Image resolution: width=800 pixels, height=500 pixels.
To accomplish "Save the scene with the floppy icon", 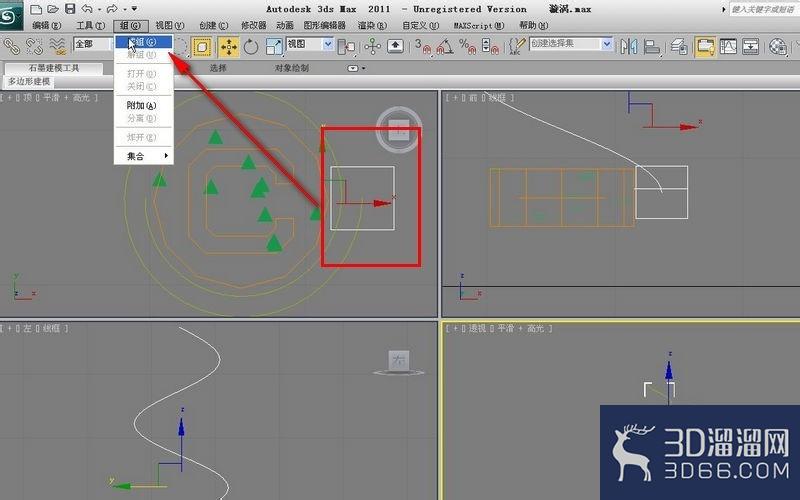I will (x=70, y=9).
